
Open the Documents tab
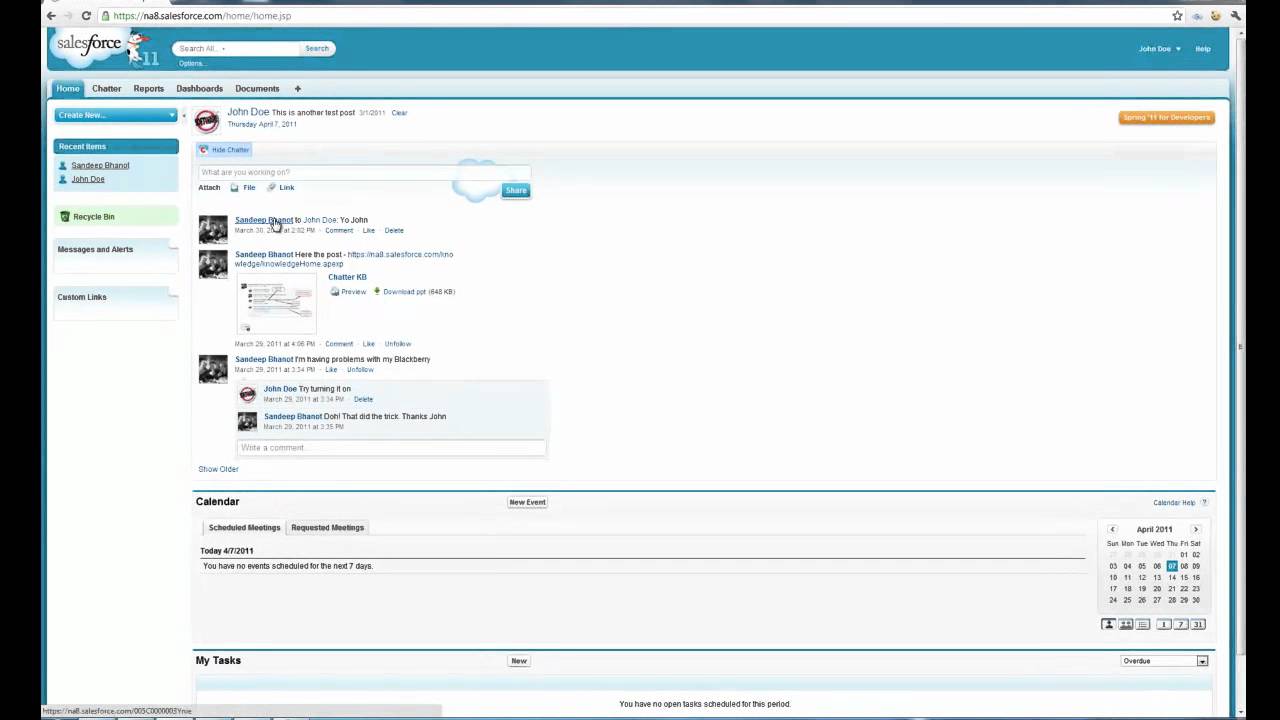point(257,89)
